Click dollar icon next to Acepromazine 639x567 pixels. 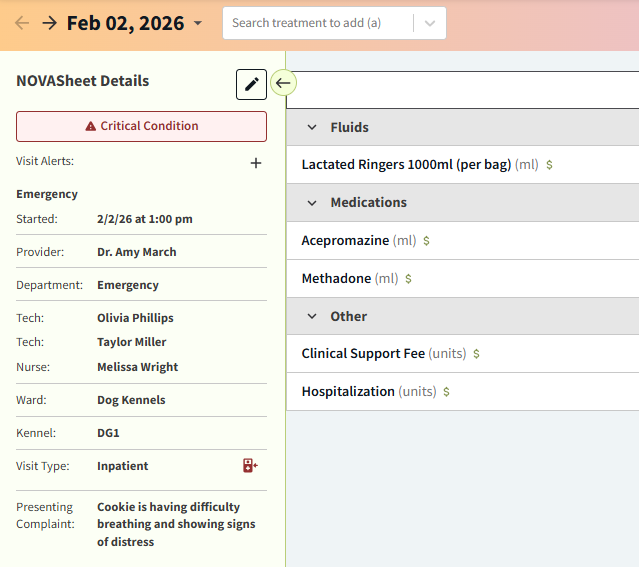point(427,241)
